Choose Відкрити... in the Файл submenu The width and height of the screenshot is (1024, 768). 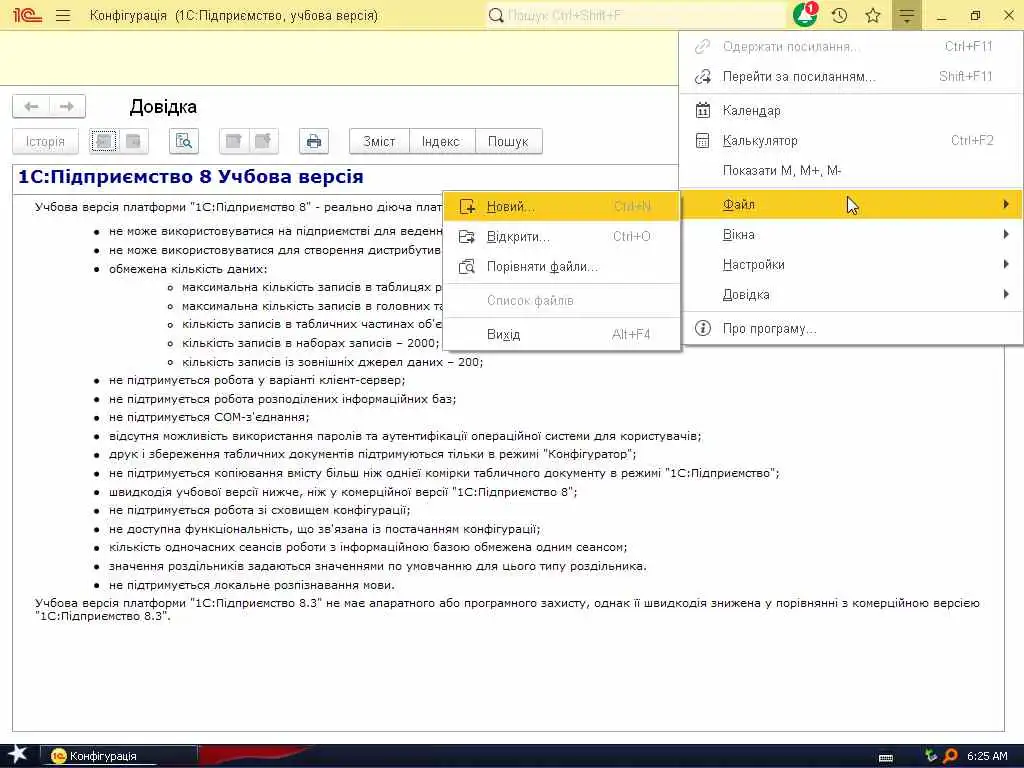(562, 236)
